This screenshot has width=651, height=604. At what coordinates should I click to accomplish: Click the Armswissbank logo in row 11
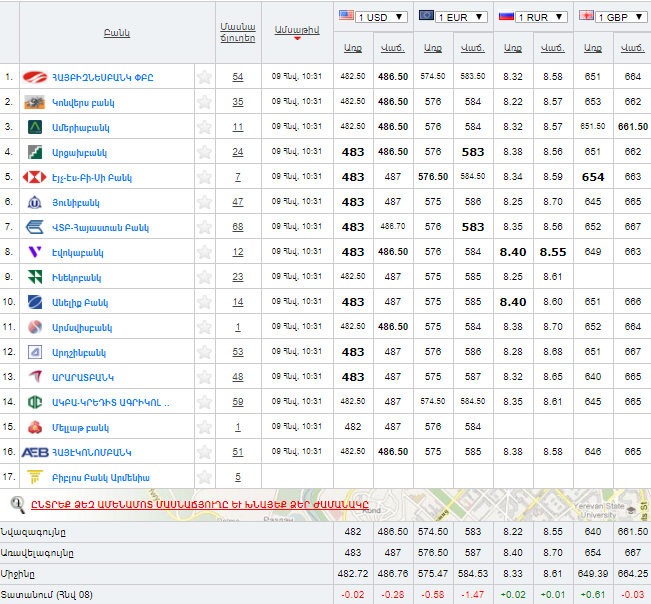click(35, 327)
